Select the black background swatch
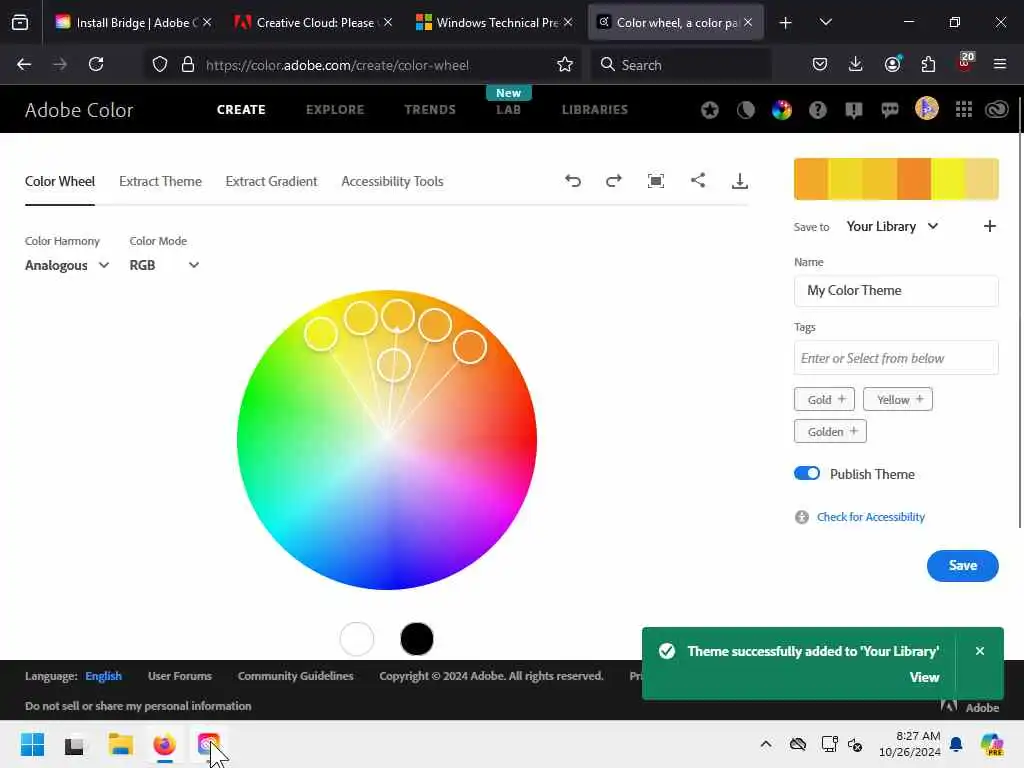This screenshot has height=768, width=1024. tap(417, 639)
